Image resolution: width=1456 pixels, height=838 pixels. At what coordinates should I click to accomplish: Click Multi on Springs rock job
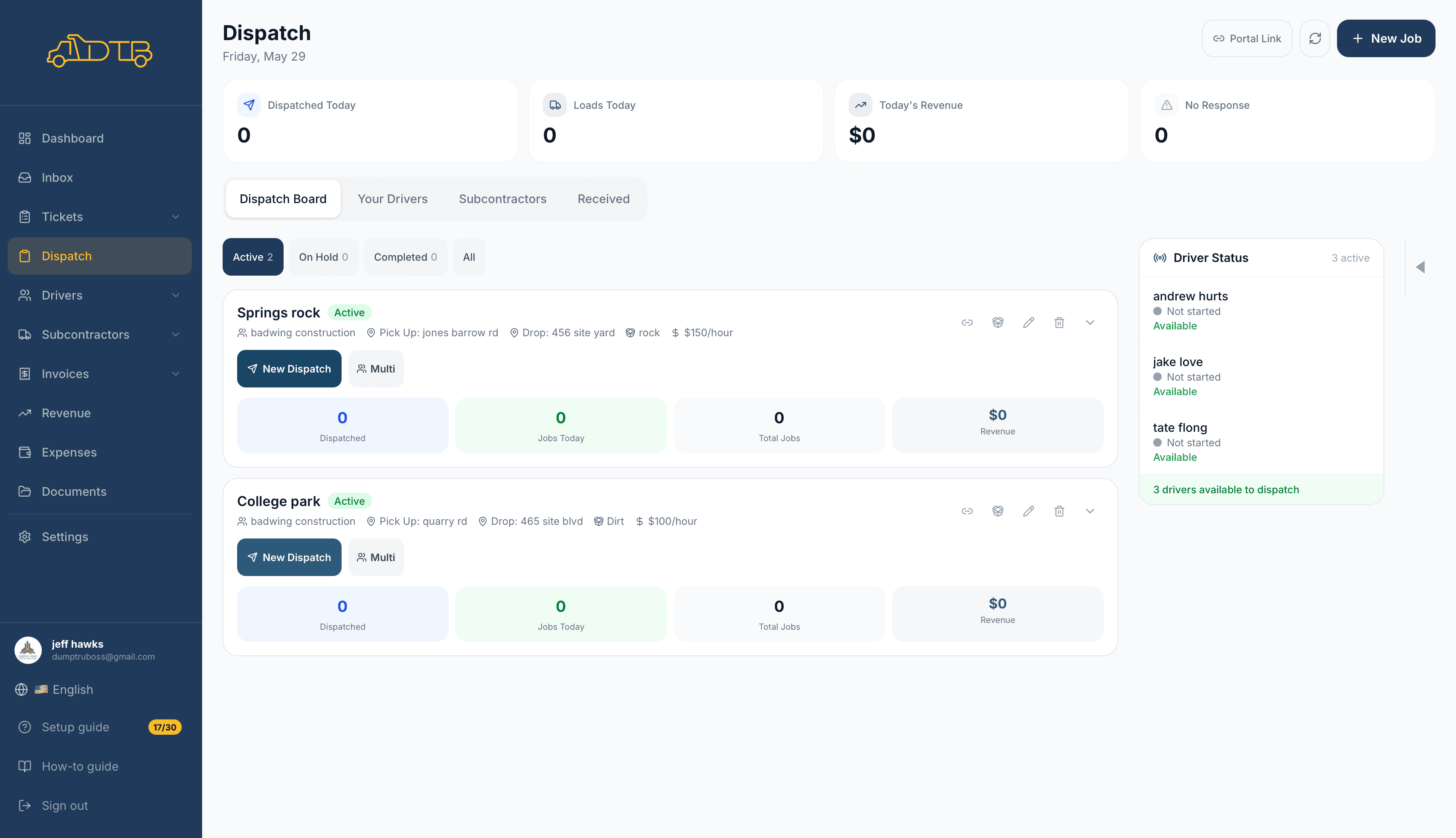pos(376,368)
